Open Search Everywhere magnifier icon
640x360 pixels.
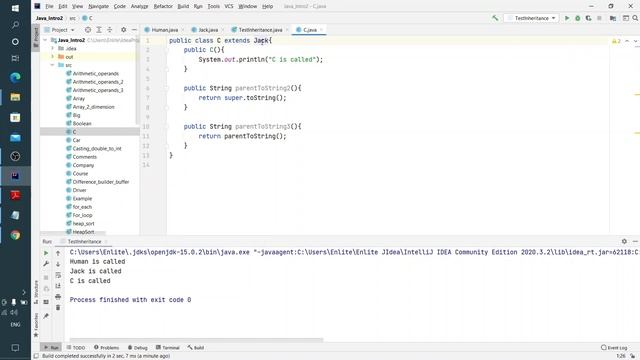(x=635, y=18)
